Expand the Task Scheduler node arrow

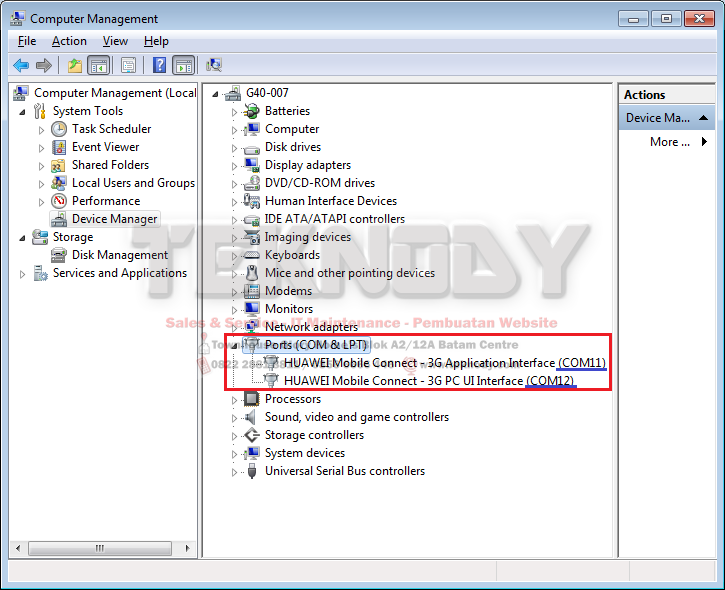pos(41,130)
